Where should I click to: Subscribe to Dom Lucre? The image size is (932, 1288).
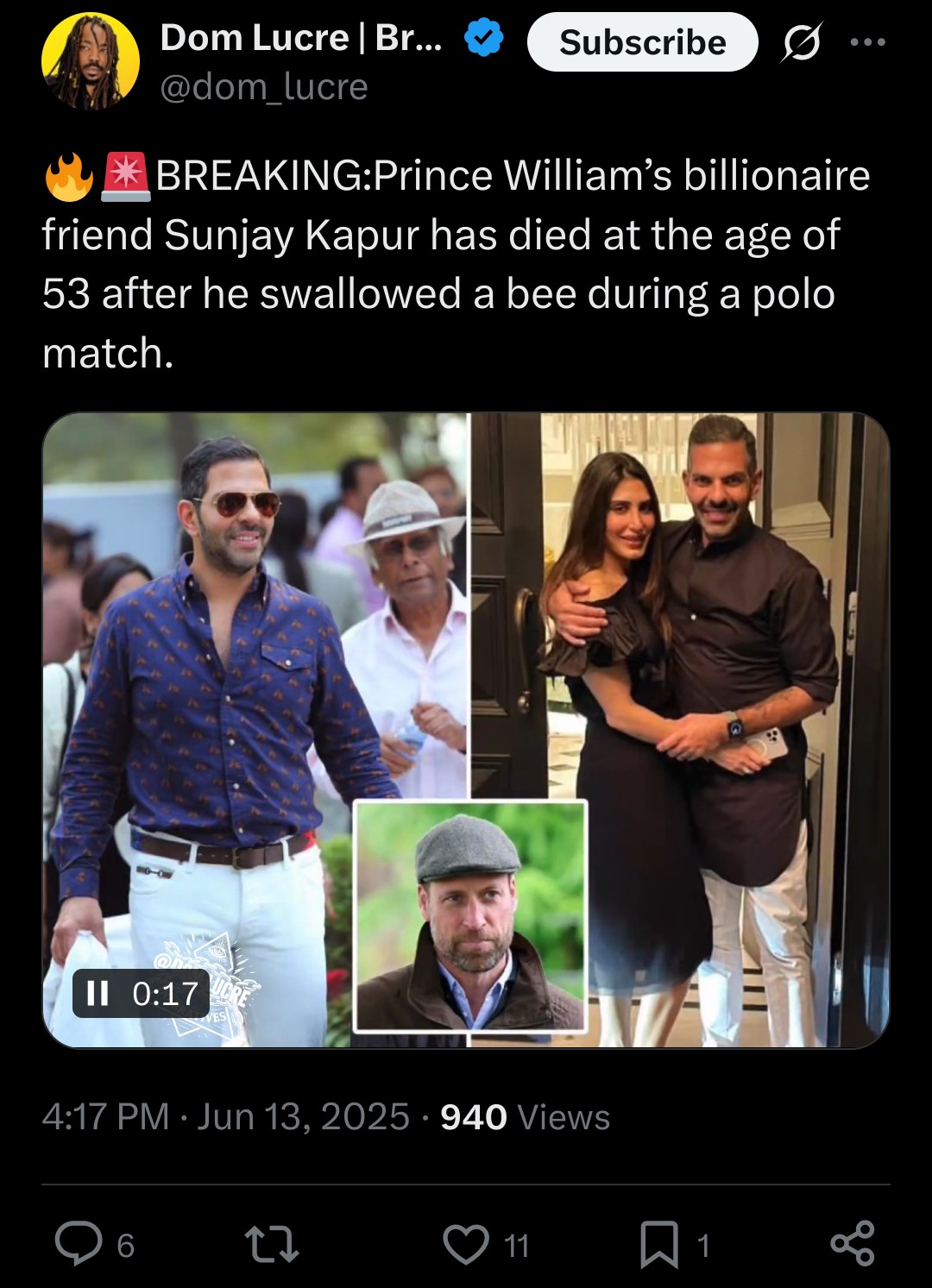coord(643,41)
